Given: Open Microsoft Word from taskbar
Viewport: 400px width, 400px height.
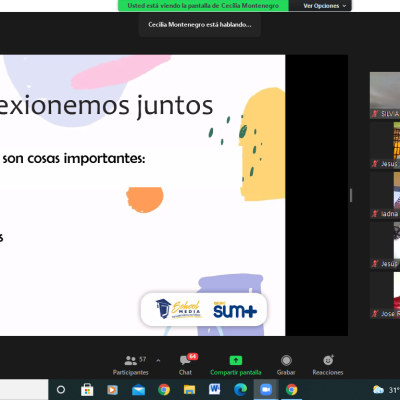Looking at the screenshot, I should (215, 389).
